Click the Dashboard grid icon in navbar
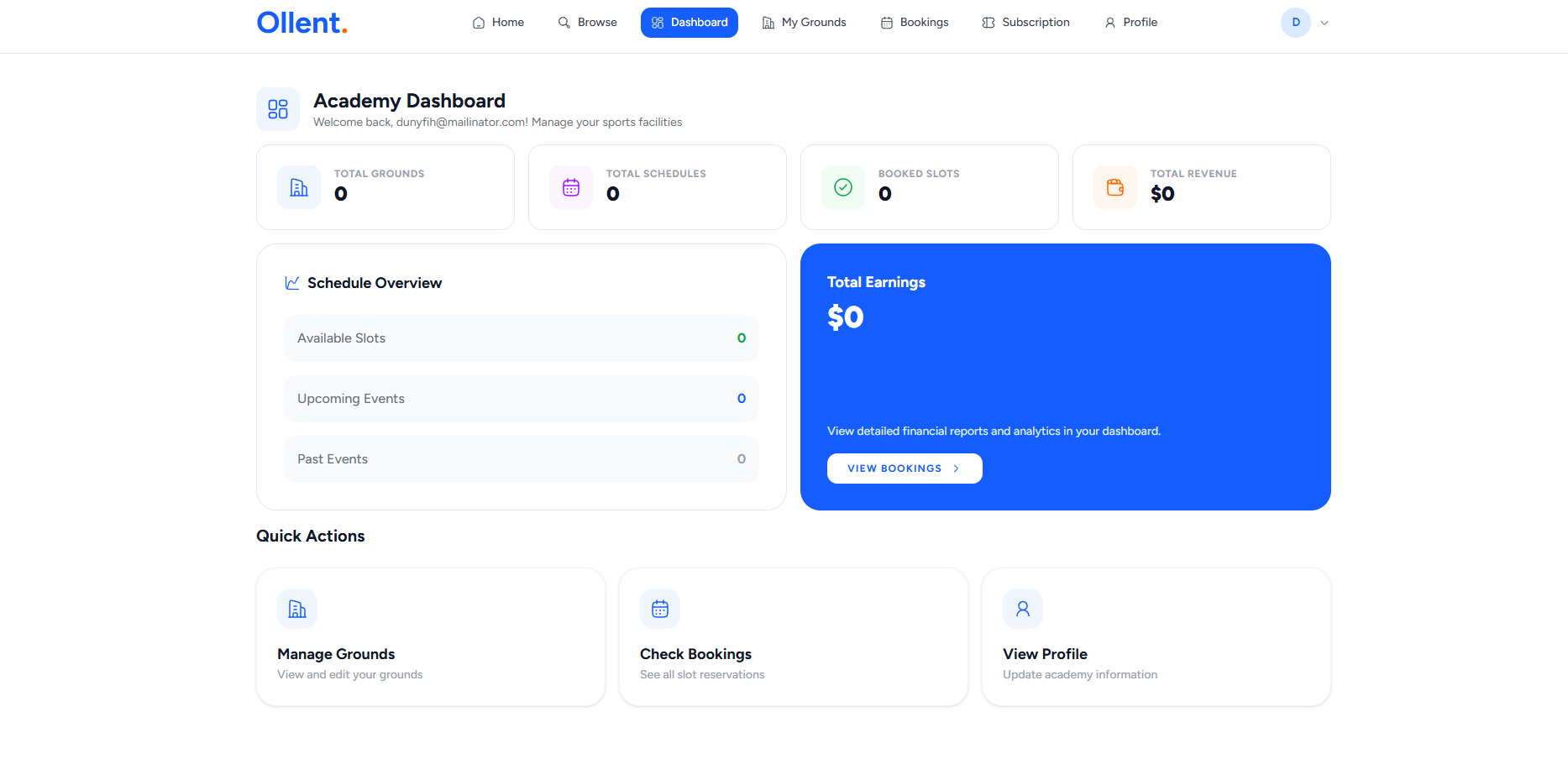 [x=658, y=23]
